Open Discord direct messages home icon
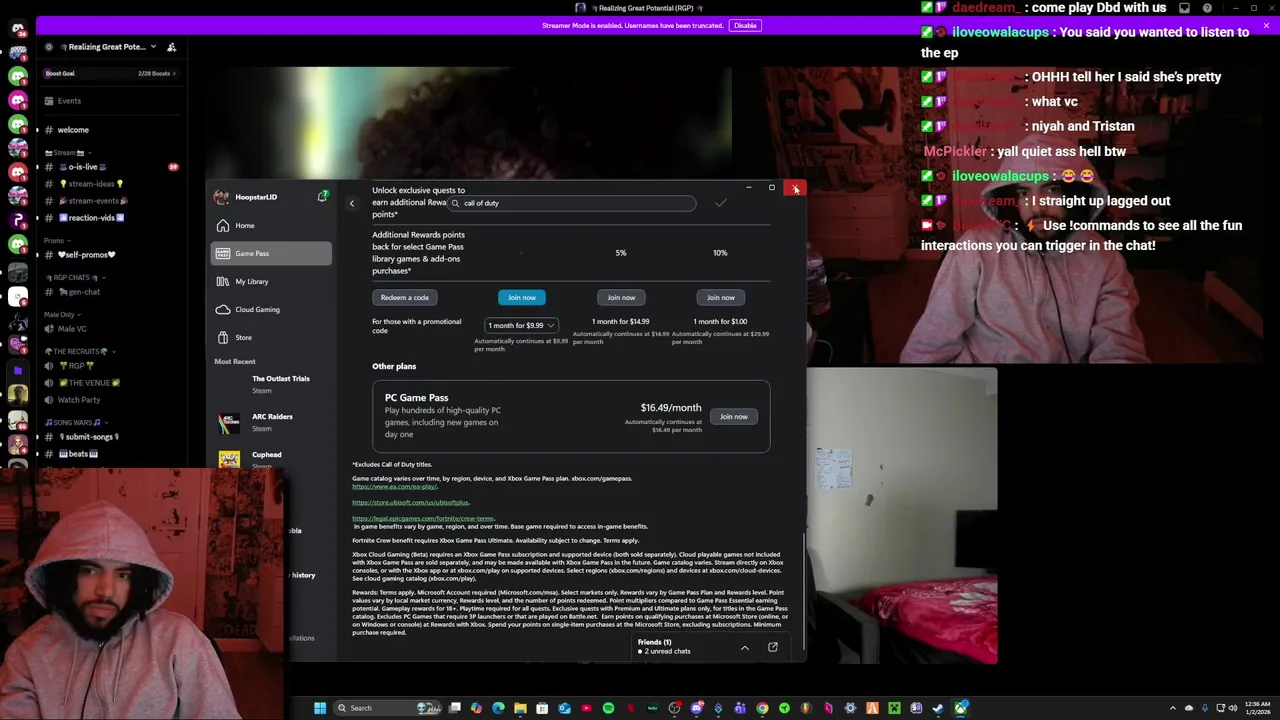 18,28
